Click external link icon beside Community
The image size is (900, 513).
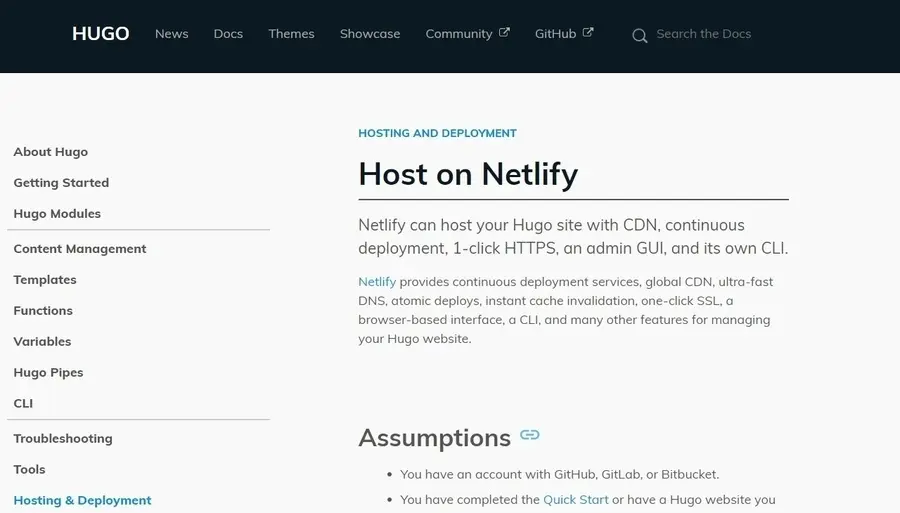point(504,32)
